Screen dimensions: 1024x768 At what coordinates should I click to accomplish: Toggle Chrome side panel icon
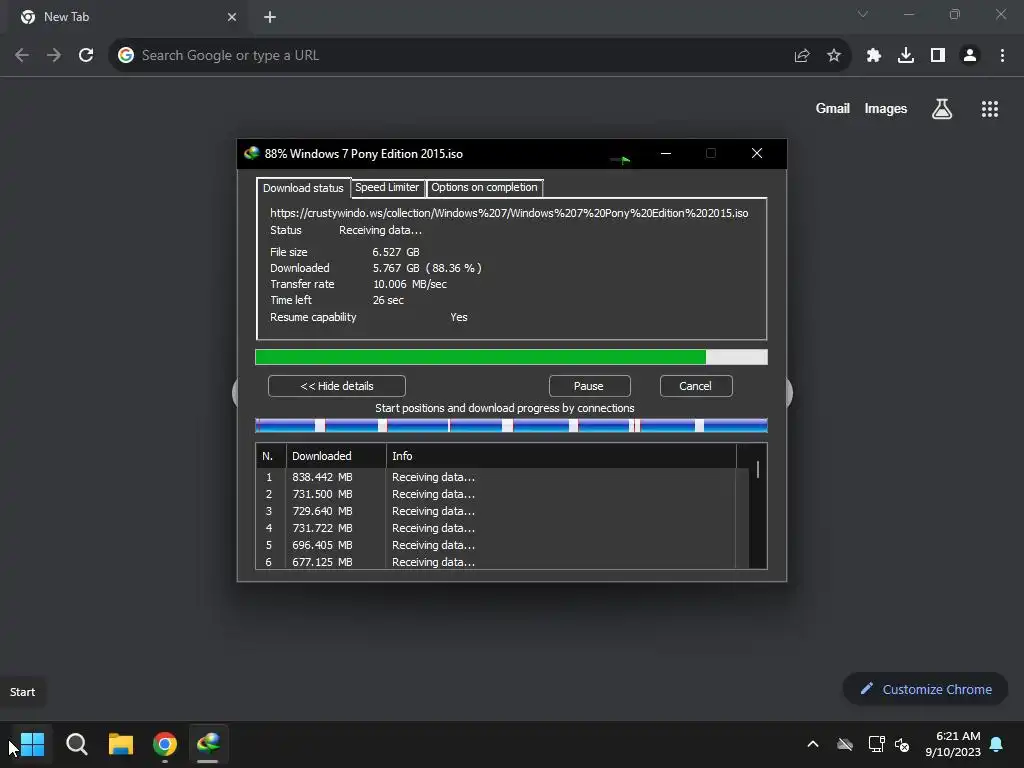coord(938,56)
